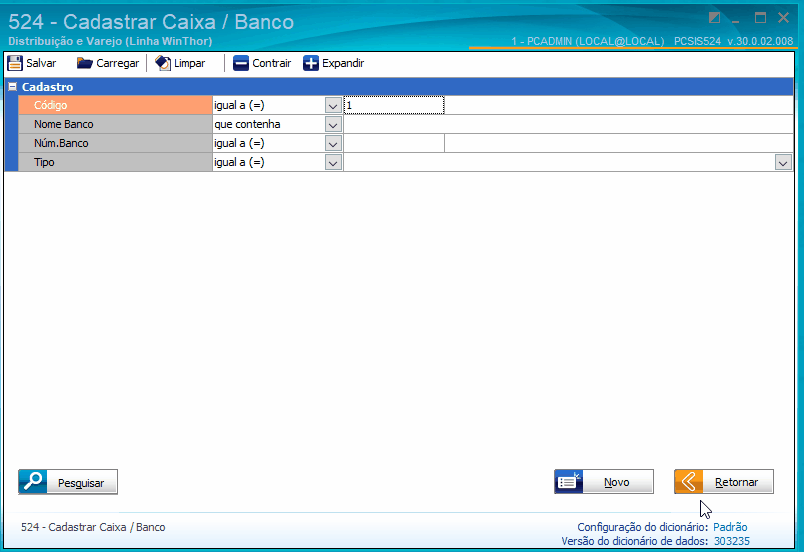804x552 pixels.
Task: Collapse the Cadastro section
Action: point(12,87)
